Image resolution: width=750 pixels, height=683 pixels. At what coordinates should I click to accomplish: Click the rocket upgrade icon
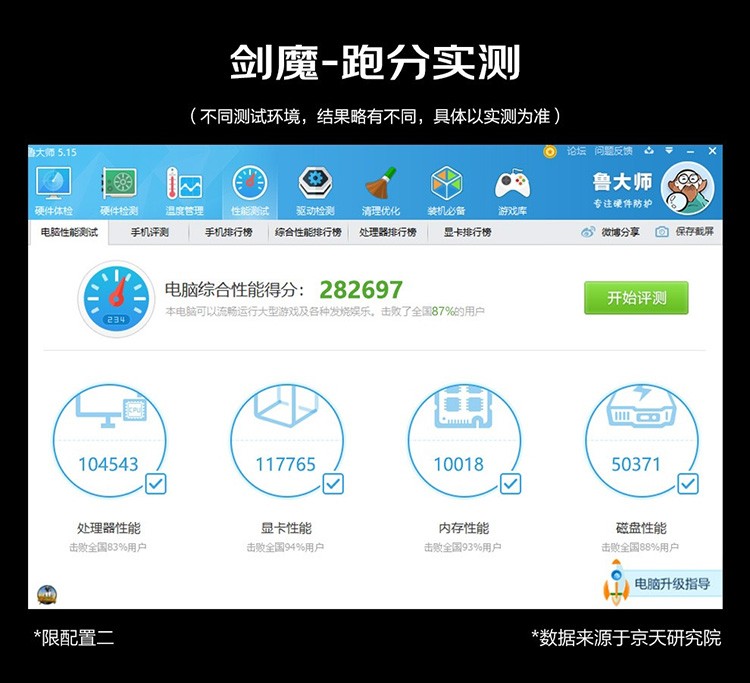point(616,583)
